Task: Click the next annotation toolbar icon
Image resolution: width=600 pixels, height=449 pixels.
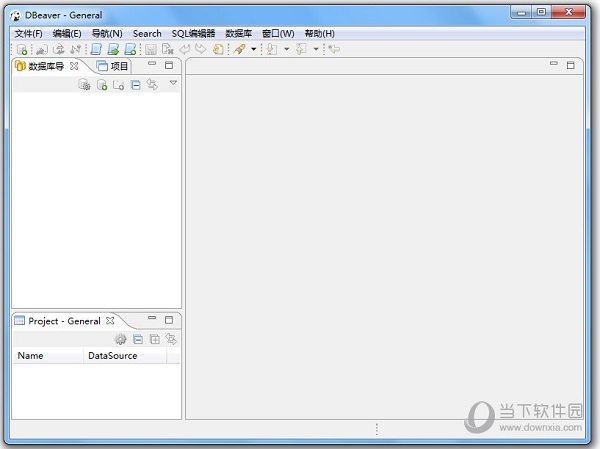Action: [272, 49]
